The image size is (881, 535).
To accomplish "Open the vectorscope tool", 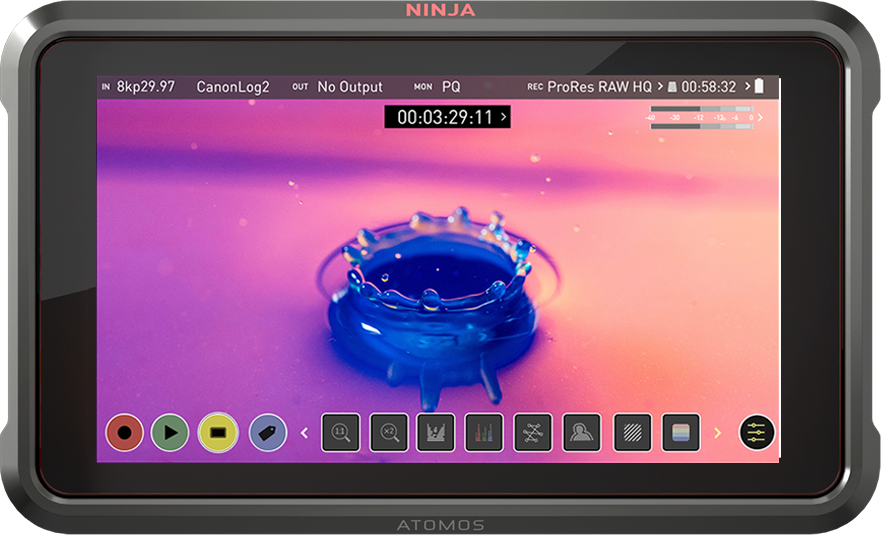I will [533, 433].
